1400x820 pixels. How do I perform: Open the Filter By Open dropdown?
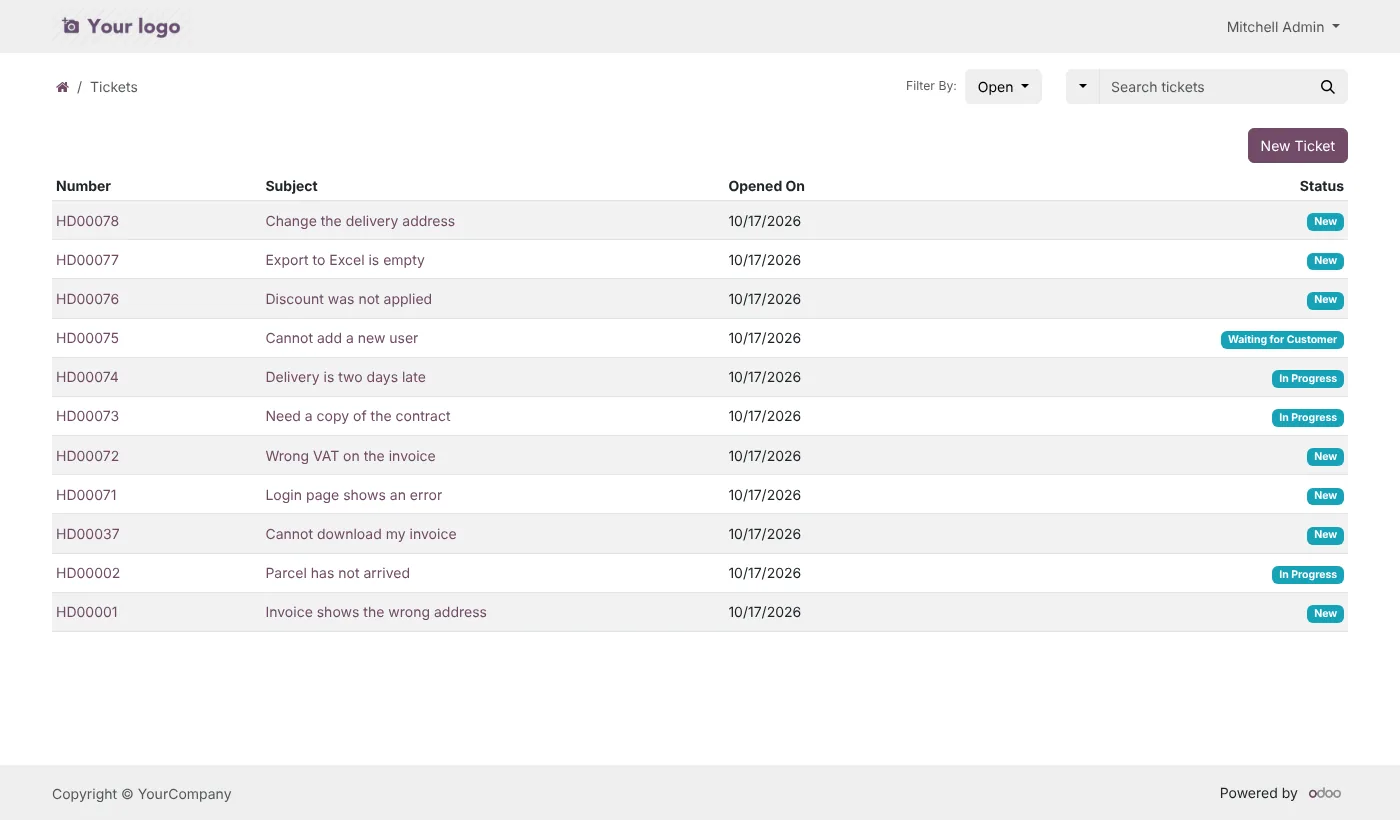[x=1003, y=87]
